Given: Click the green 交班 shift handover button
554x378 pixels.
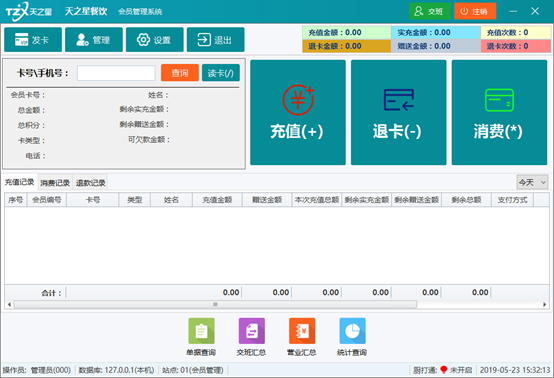Looking at the screenshot, I should pos(430,11).
